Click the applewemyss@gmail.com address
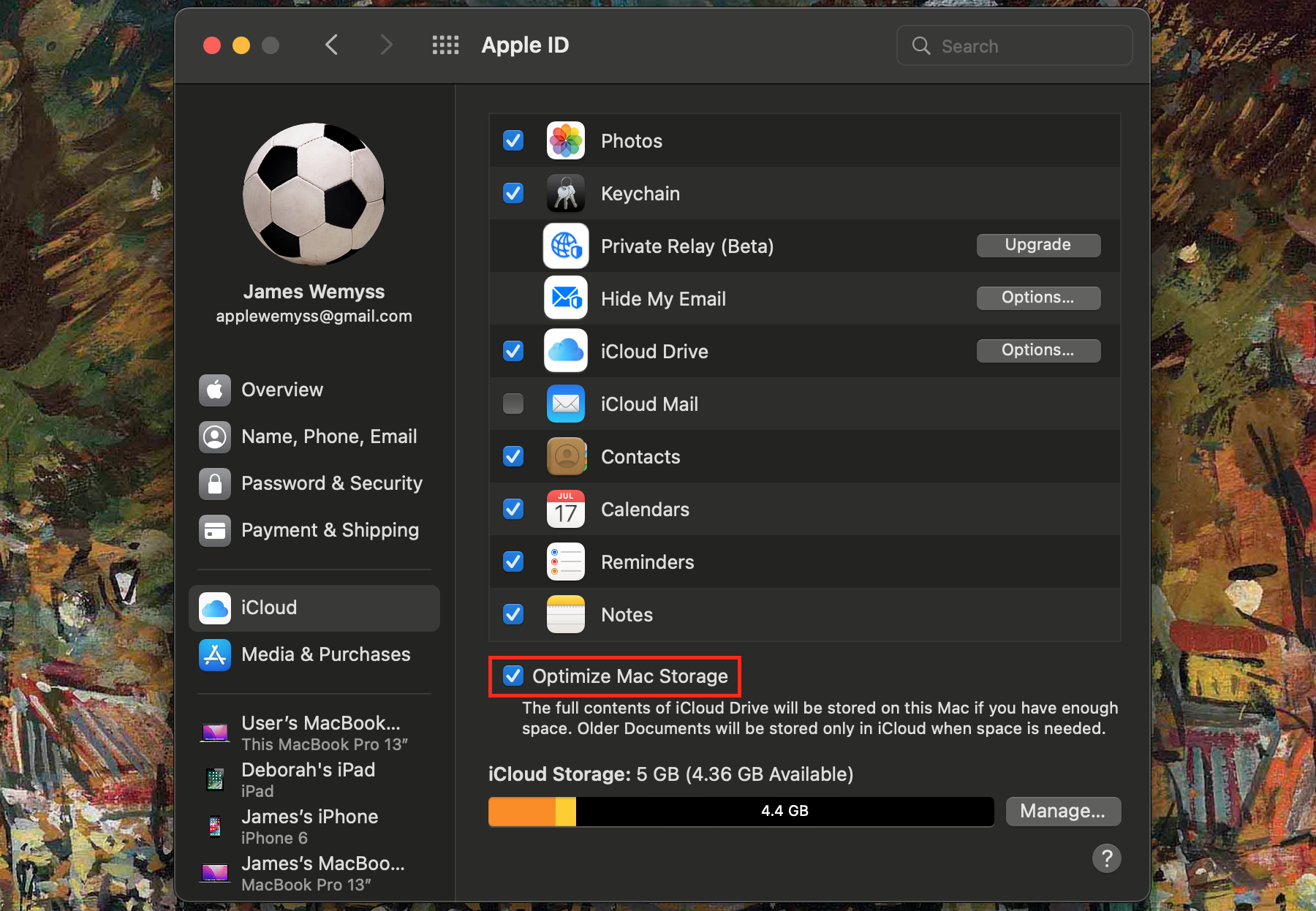This screenshot has width=1316, height=911. click(x=314, y=316)
